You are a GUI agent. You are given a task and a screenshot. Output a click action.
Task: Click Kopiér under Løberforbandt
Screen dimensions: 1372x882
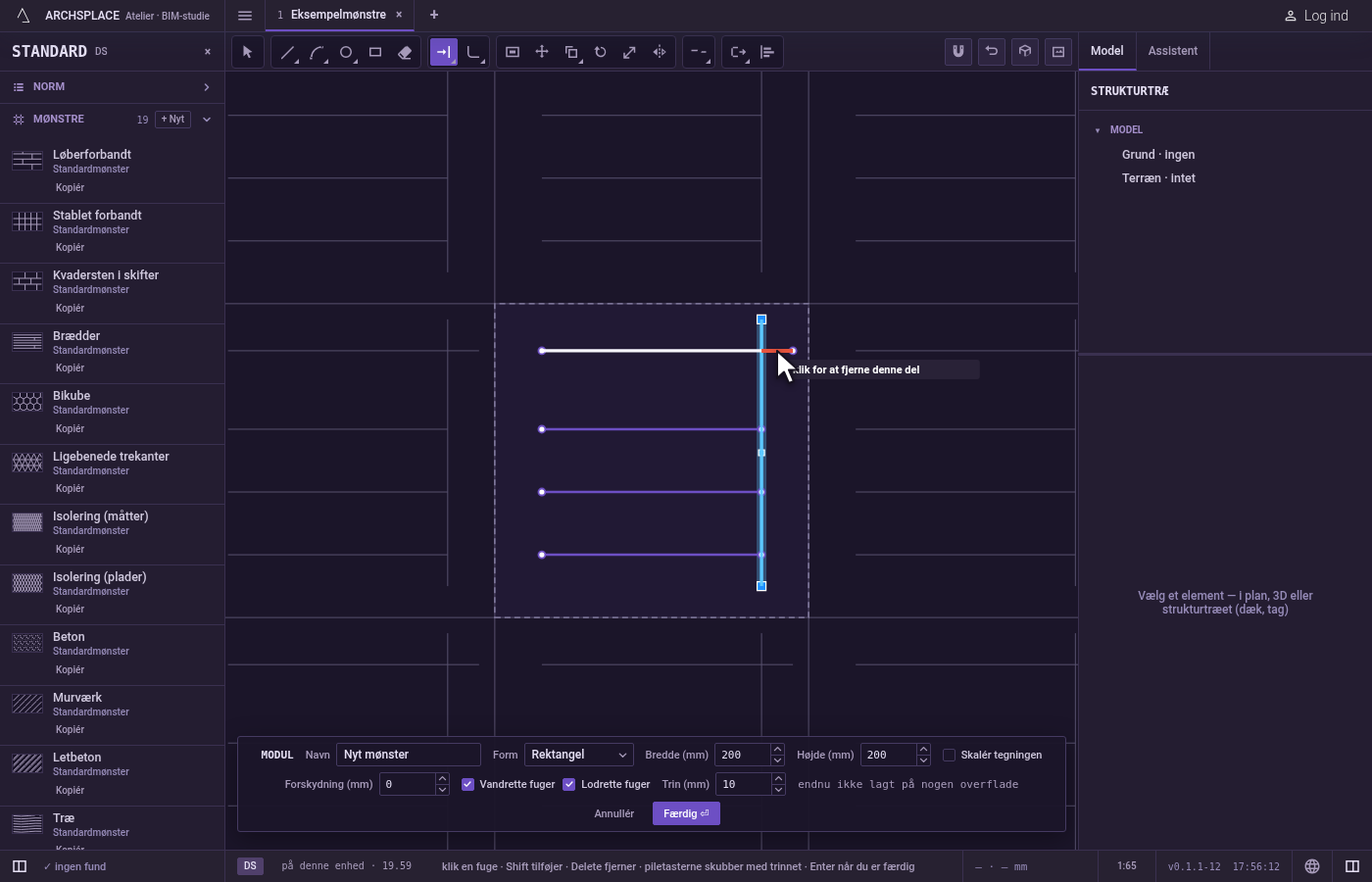click(71, 187)
